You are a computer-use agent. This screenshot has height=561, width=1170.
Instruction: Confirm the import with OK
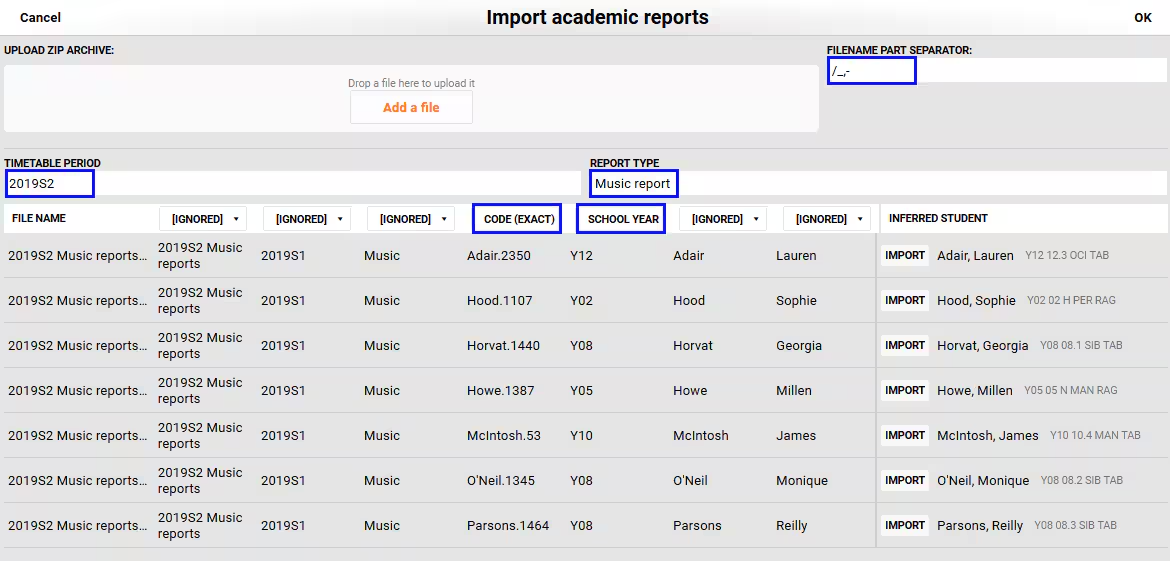click(x=1142, y=17)
